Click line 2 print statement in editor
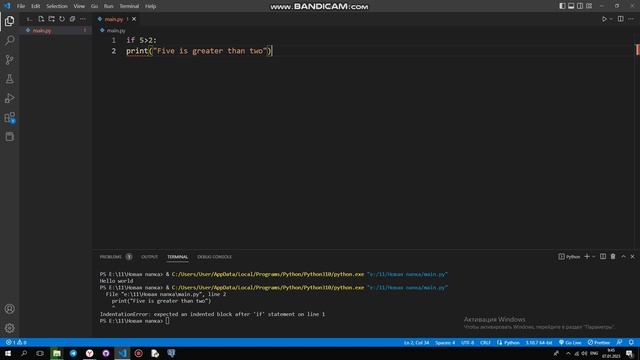The height and width of the screenshot is (360, 640). tap(198, 51)
